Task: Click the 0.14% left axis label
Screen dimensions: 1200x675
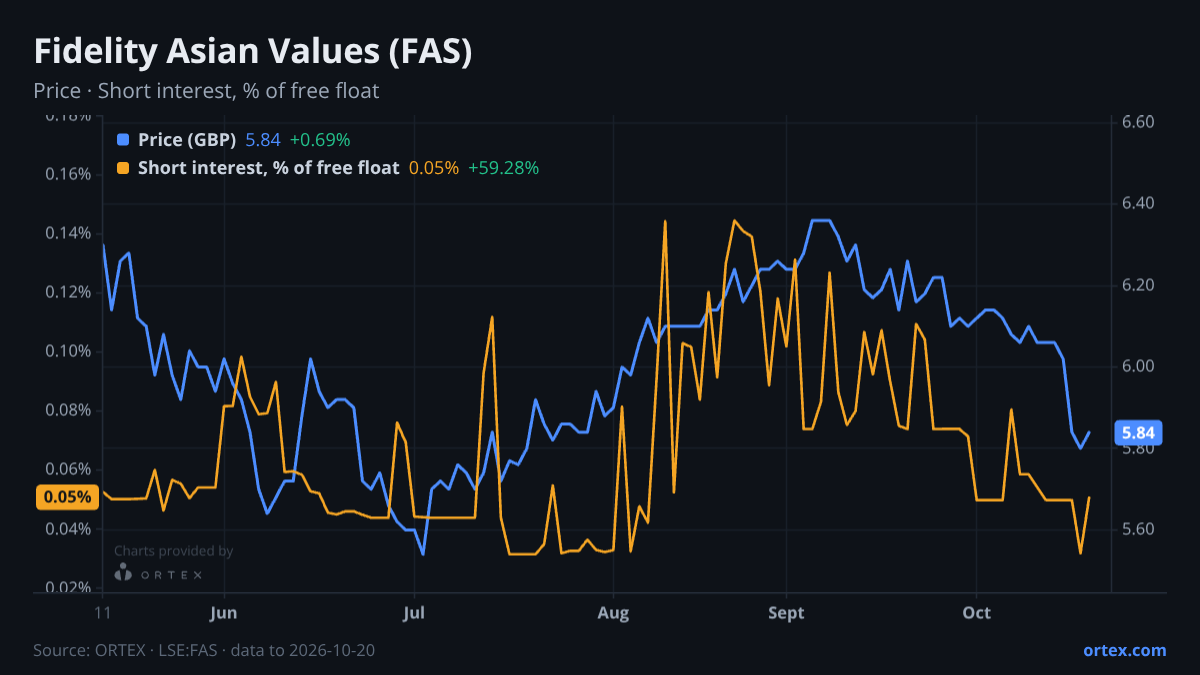Action: 68,233
